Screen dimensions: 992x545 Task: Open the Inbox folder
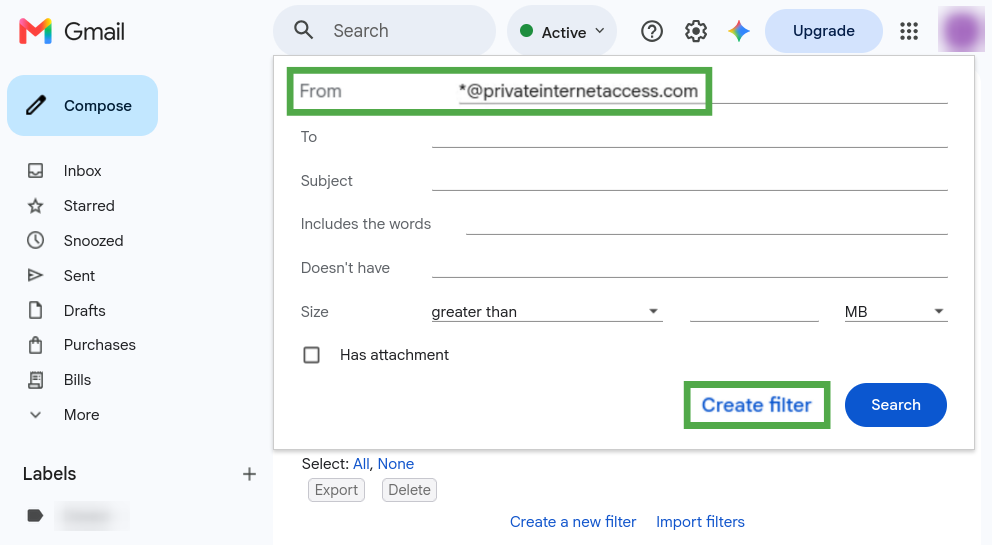(82, 171)
